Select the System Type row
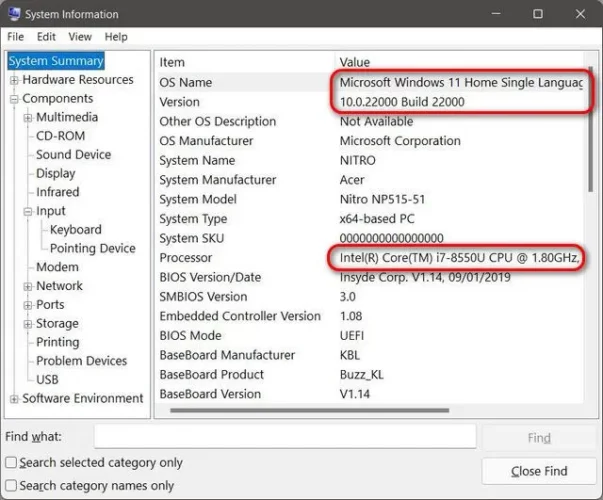 pos(371,219)
